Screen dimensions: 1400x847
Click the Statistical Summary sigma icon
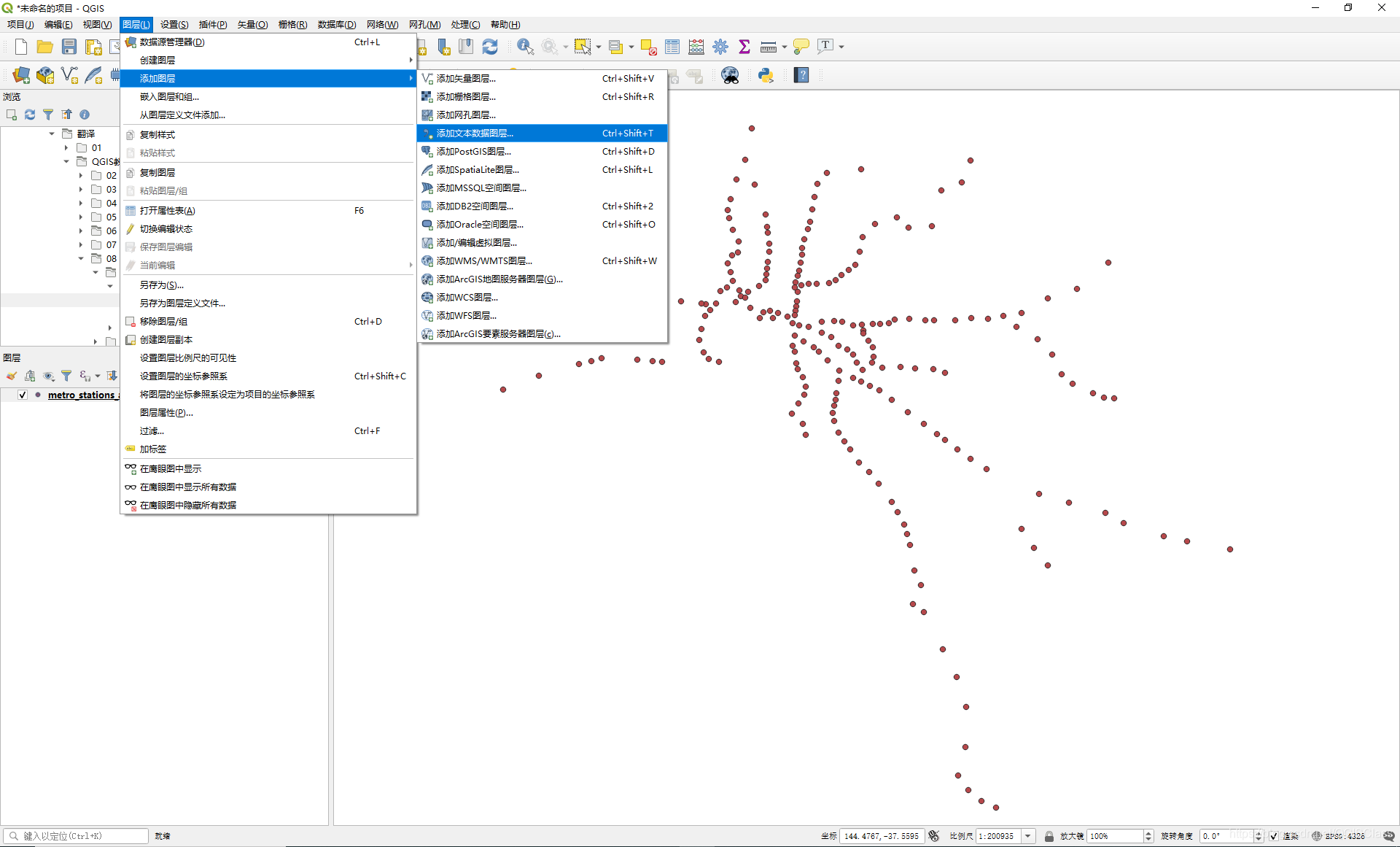(744, 47)
